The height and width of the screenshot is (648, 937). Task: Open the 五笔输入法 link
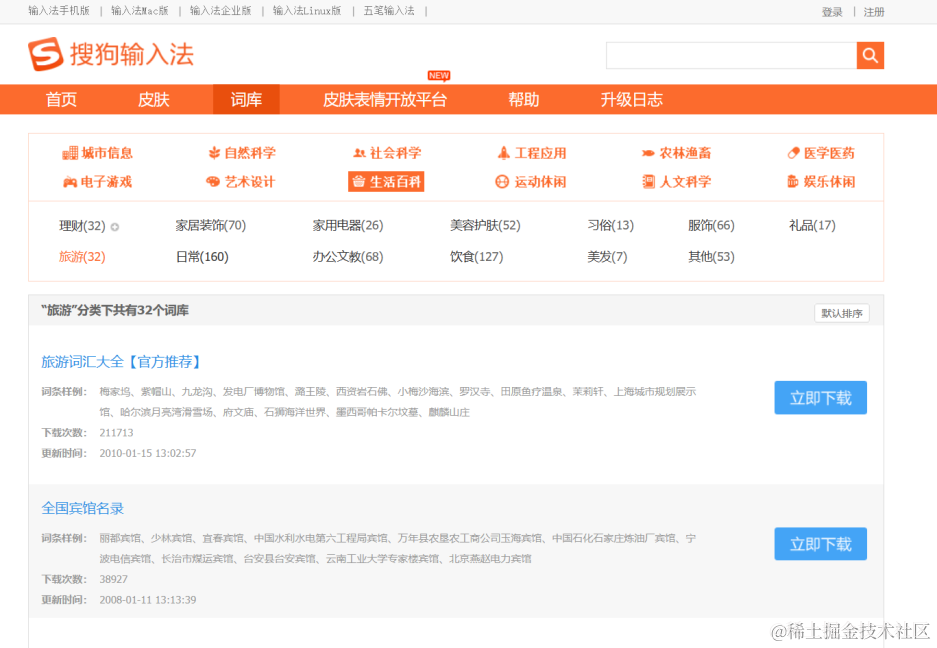pos(388,11)
